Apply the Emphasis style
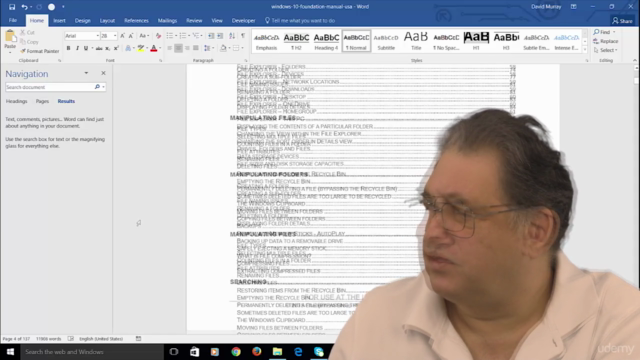This screenshot has width=640, height=360. click(266, 41)
